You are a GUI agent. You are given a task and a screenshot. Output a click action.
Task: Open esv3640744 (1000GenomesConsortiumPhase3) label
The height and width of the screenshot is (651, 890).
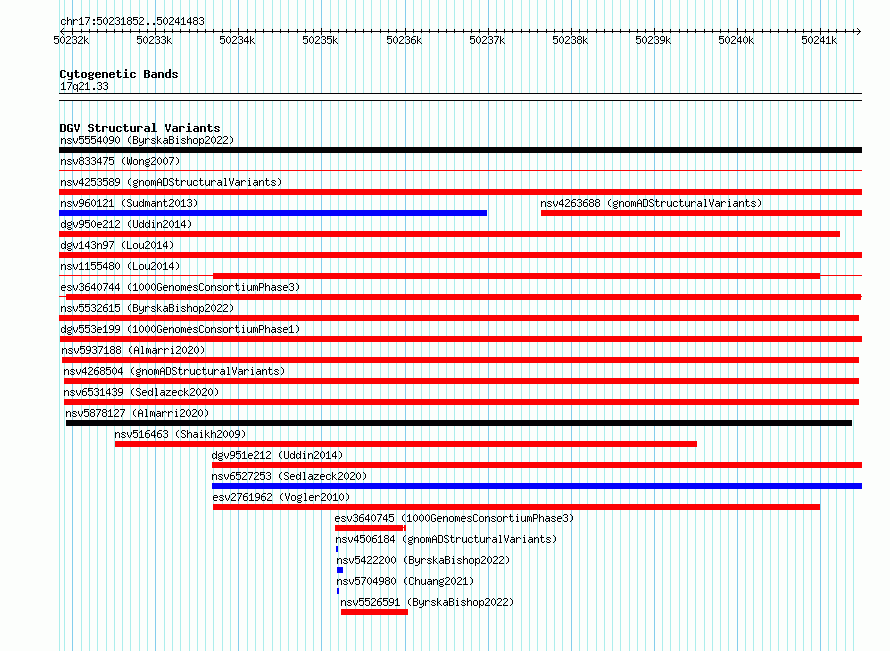pos(180,287)
